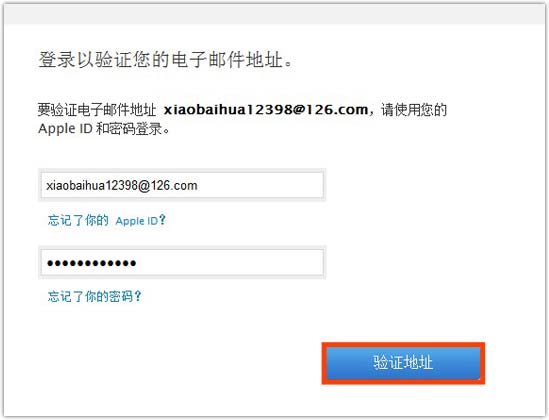This screenshot has width=549, height=420.
Task: Click the gray header bar at top
Action: (x=274, y=14)
